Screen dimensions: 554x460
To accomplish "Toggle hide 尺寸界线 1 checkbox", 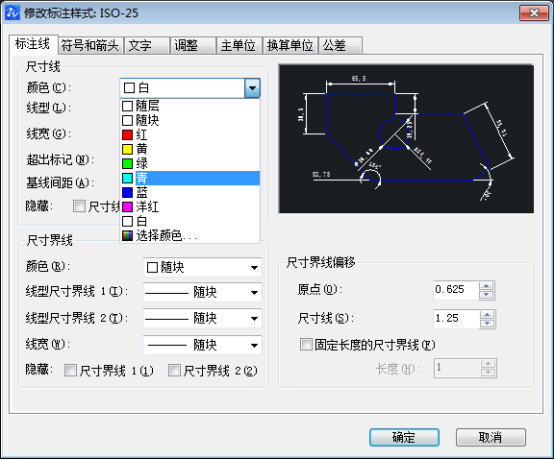I will (x=70, y=371).
